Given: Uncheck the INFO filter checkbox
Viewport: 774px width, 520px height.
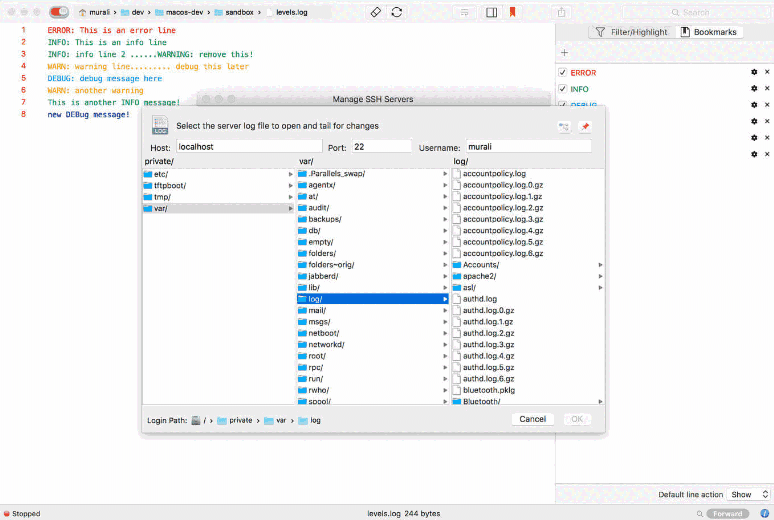Looking at the screenshot, I should pyautogui.click(x=563, y=89).
